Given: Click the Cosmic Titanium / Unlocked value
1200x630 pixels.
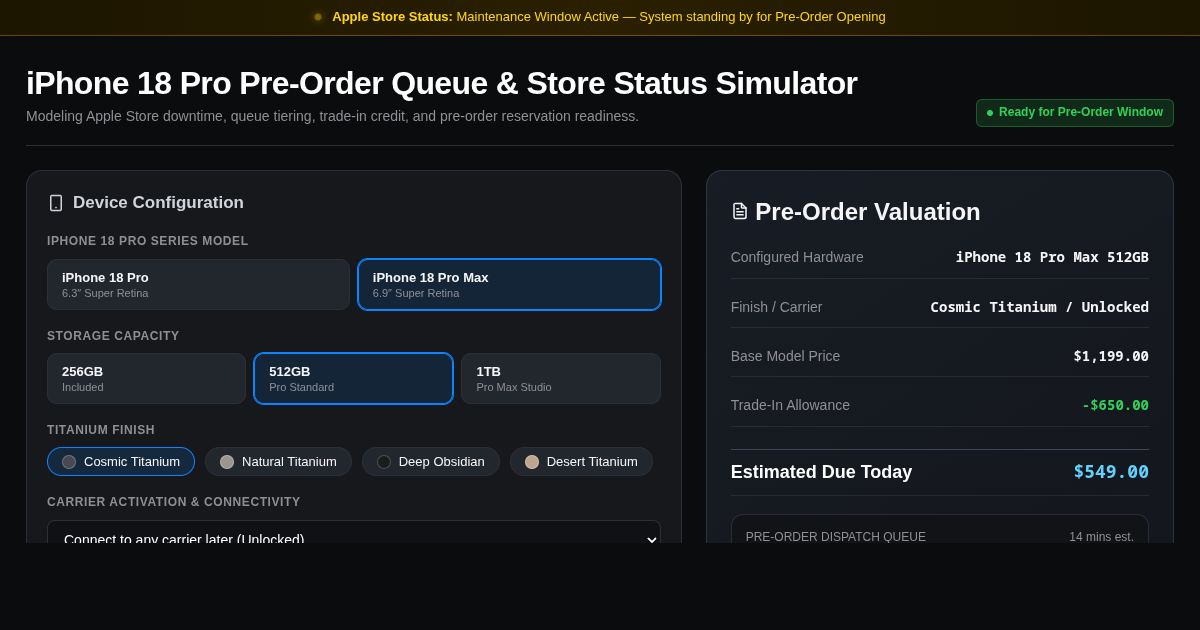Looking at the screenshot, I should coord(1039,307).
